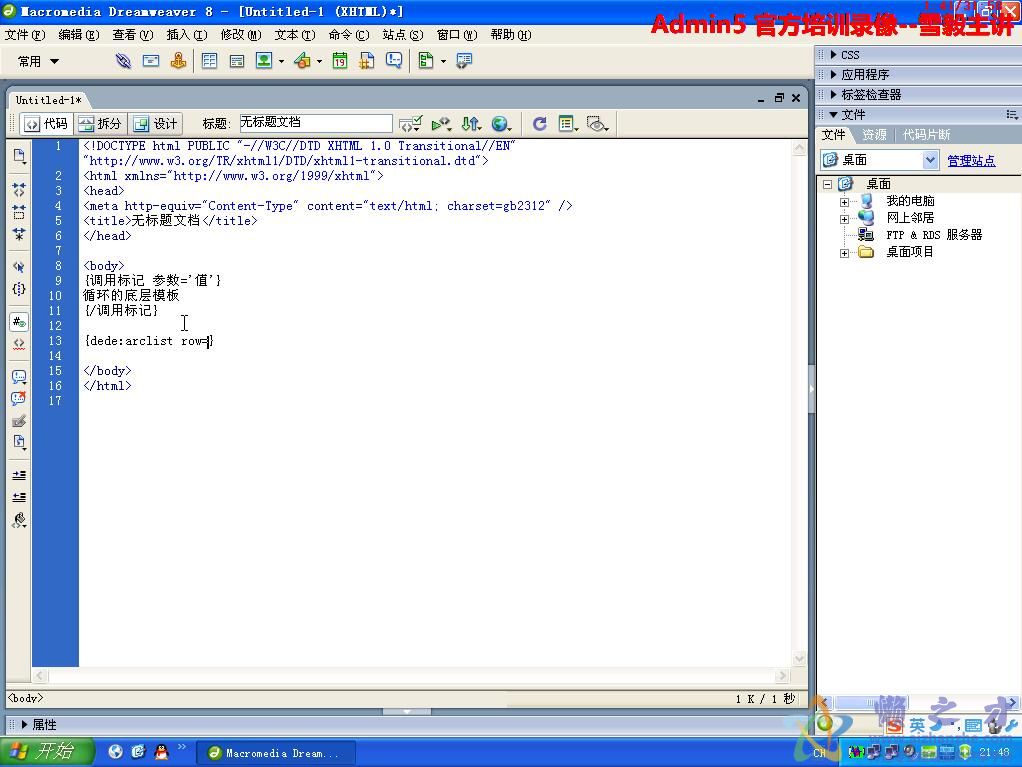
Task: Click the Windows 开始 button
Action: pyautogui.click(x=47, y=752)
